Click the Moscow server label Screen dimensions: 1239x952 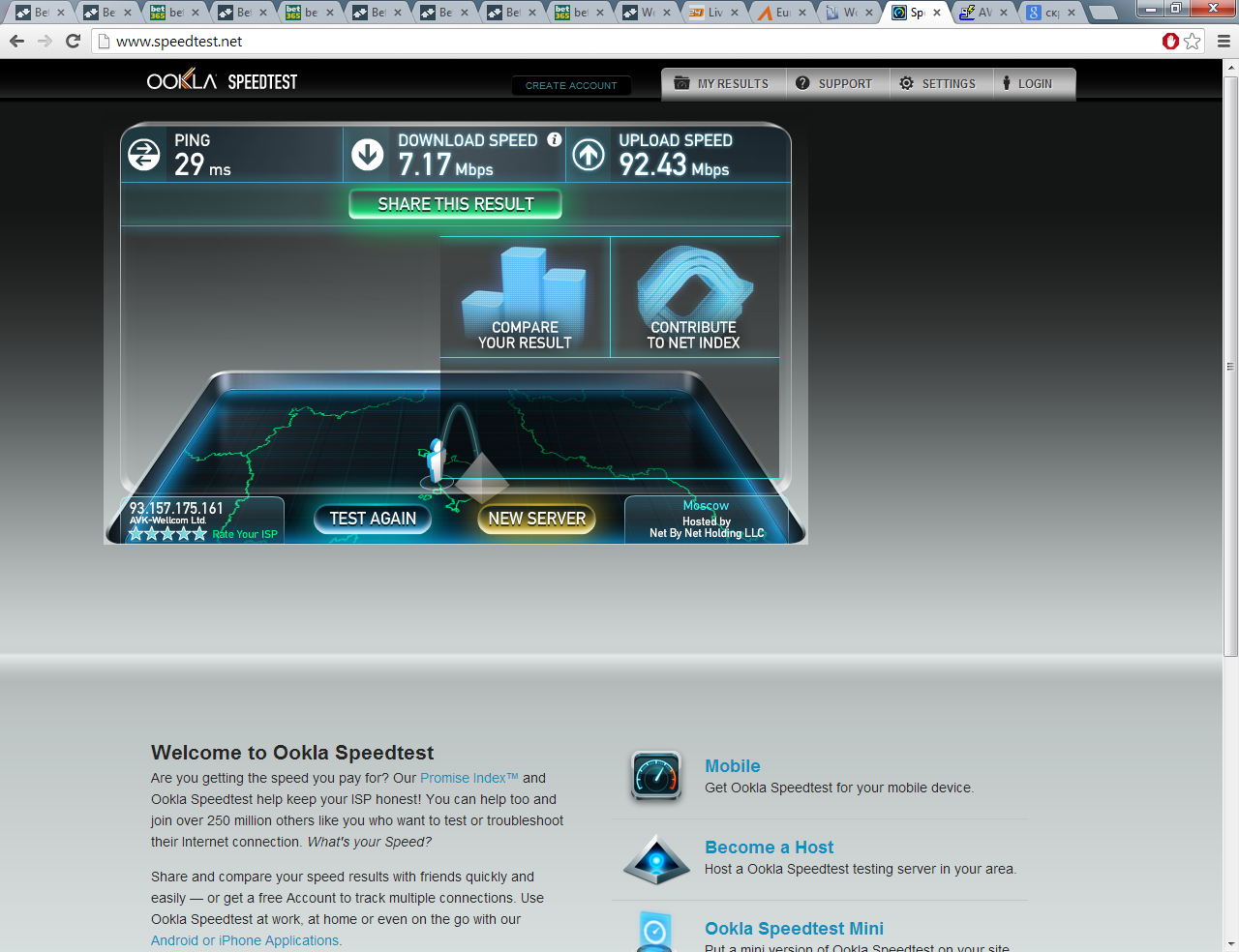pyautogui.click(x=706, y=506)
